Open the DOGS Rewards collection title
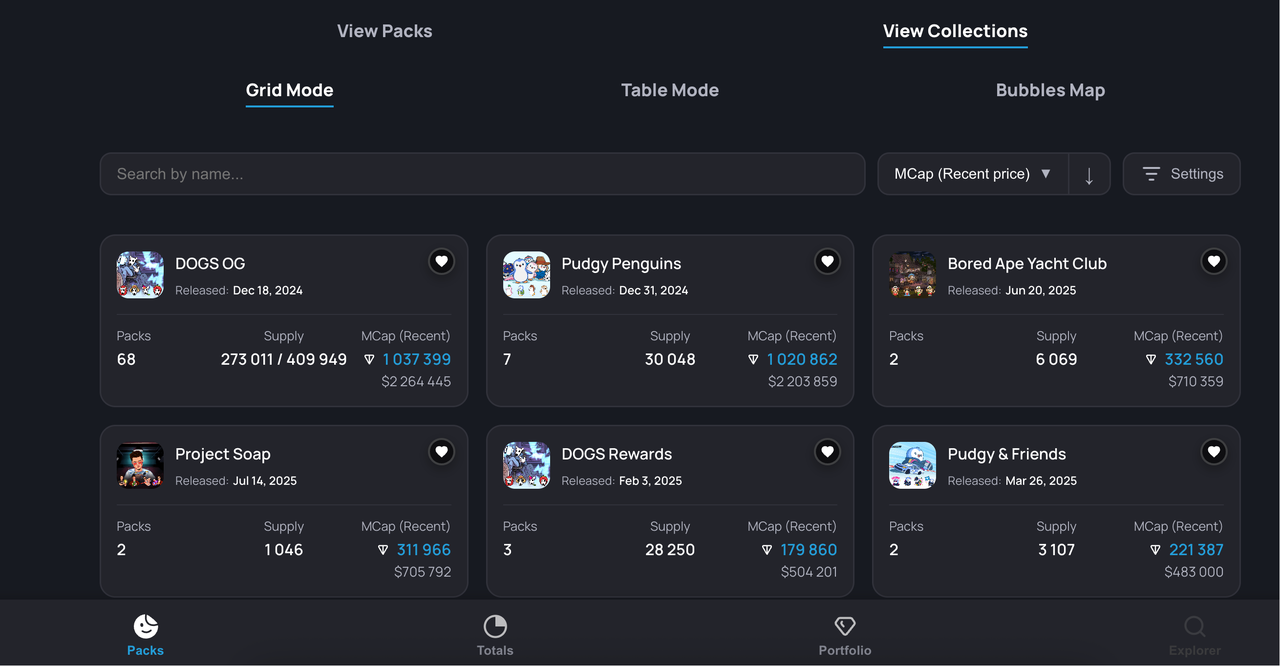Viewport: 1280px width, 666px height. pos(617,454)
